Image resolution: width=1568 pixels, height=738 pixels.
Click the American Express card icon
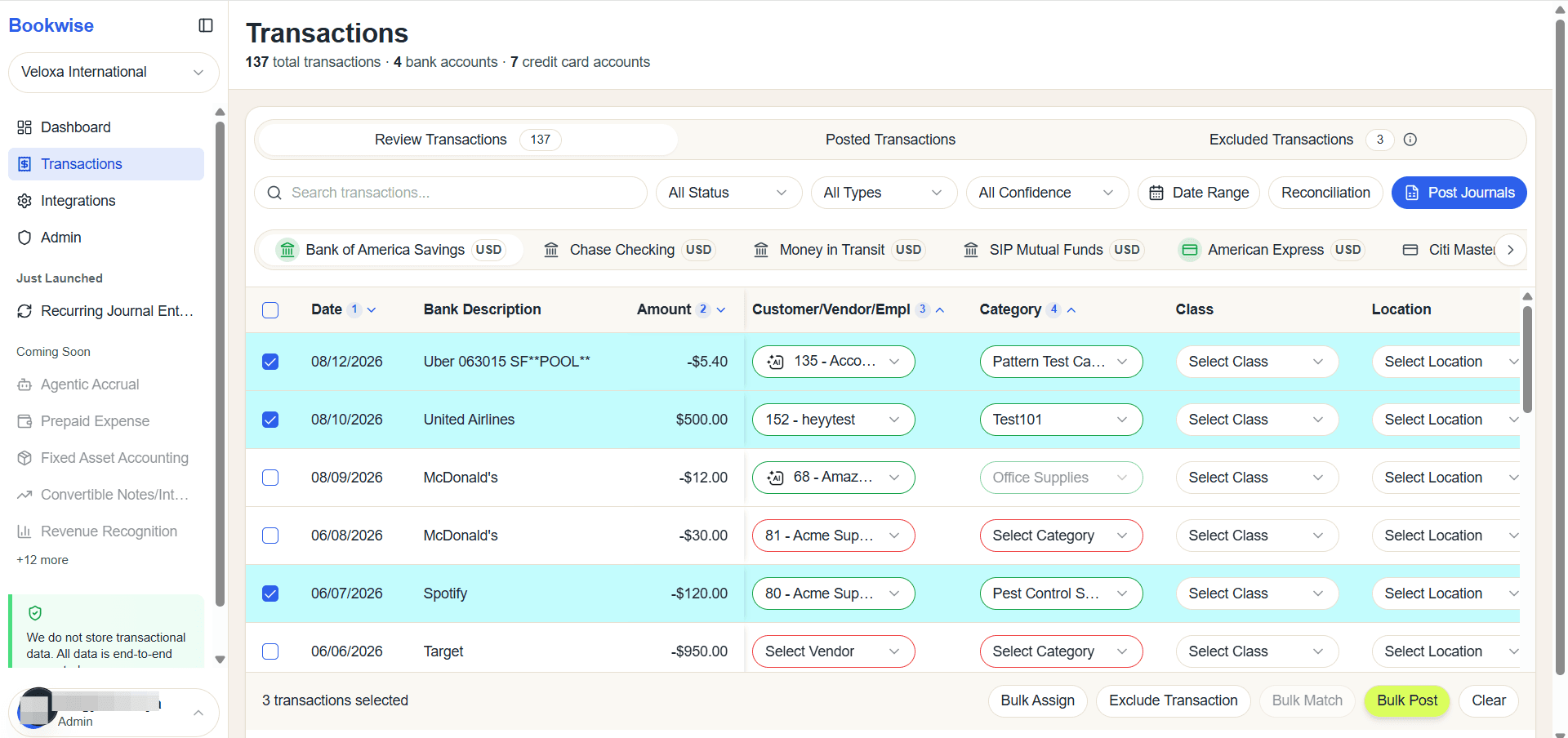click(x=1190, y=250)
